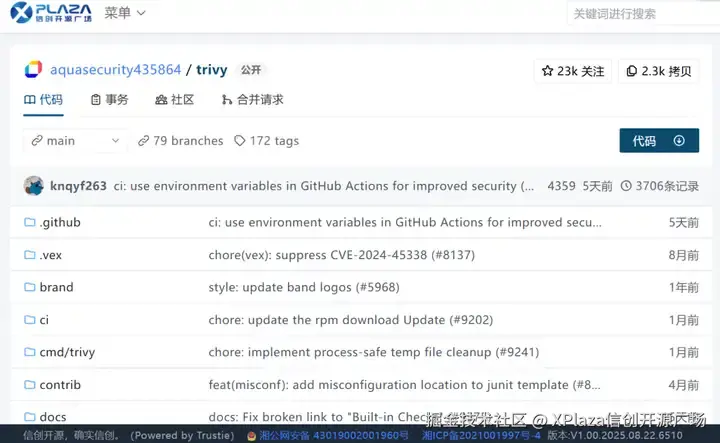Screen dimensions: 720x443
Task: Click the .github folder icon
Action: tap(30, 223)
